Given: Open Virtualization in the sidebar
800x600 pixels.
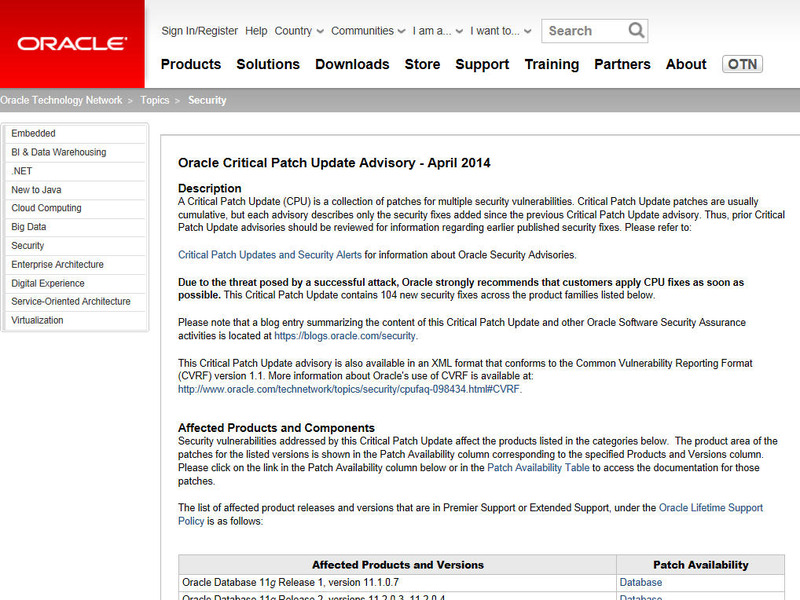Looking at the screenshot, I should pyautogui.click(x=37, y=320).
